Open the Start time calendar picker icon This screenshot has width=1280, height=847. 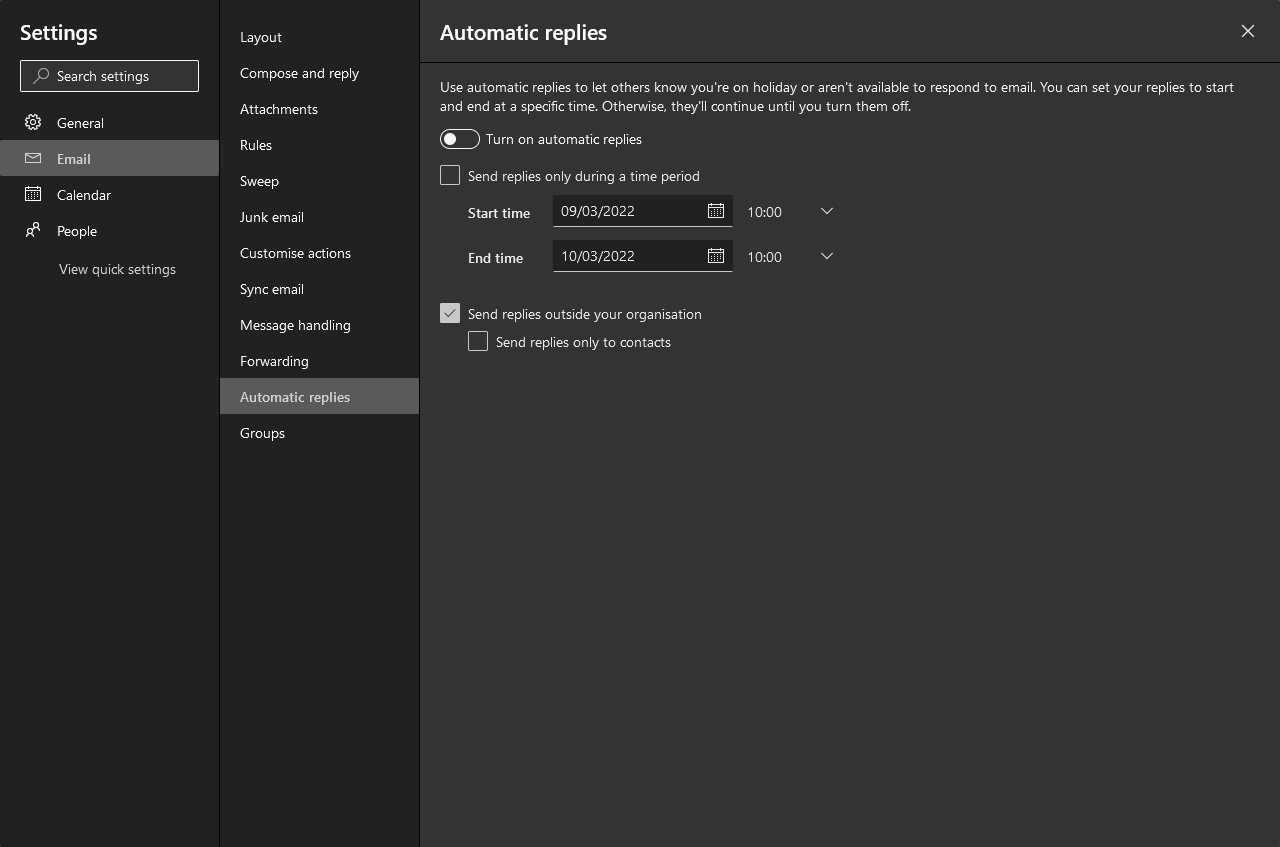[x=716, y=211]
